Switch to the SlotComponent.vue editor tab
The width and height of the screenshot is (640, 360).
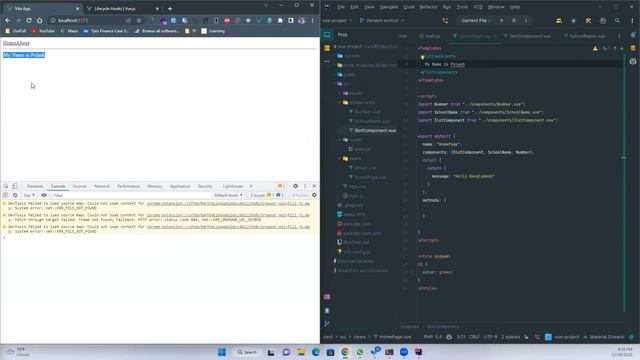[527, 36]
